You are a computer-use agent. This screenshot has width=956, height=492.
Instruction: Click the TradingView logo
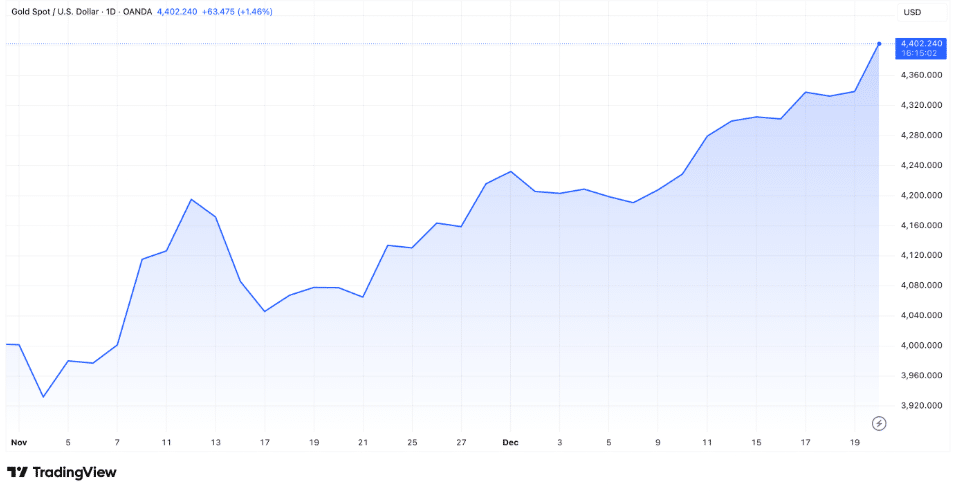coord(62,472)
